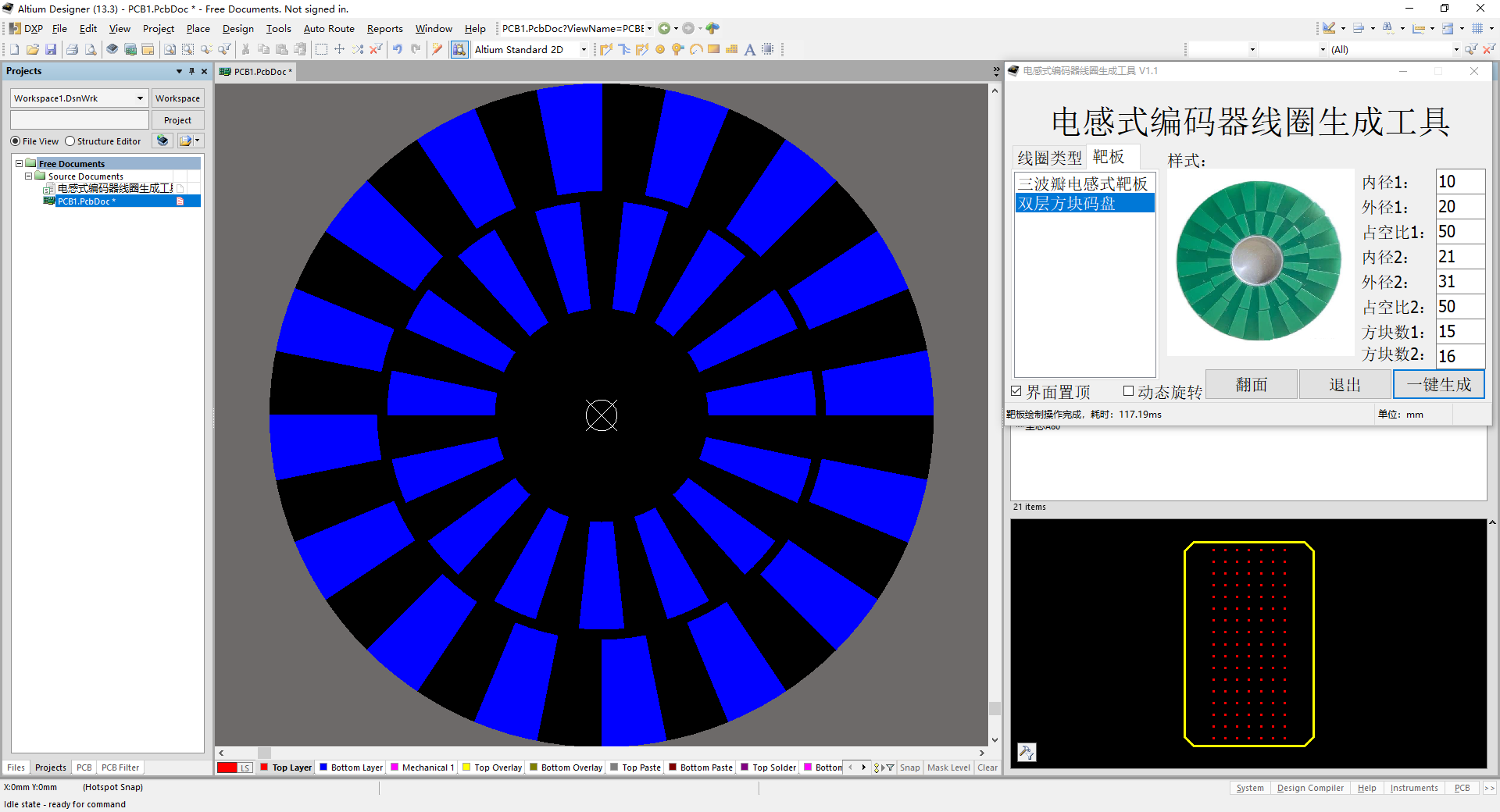Click the 翻面 button
The height and width of the screenshot is (812, 1500).
tap(1252, 384)
